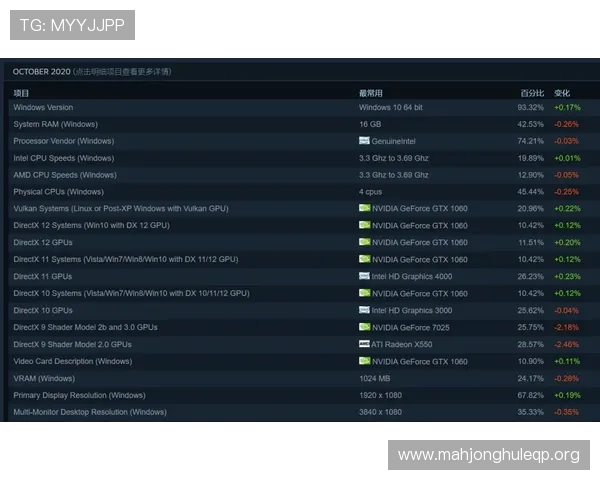Open Primary Display Resolution (Windows) item
The width and height of the screenshot is (600, 480).
(x=79, y=395)
